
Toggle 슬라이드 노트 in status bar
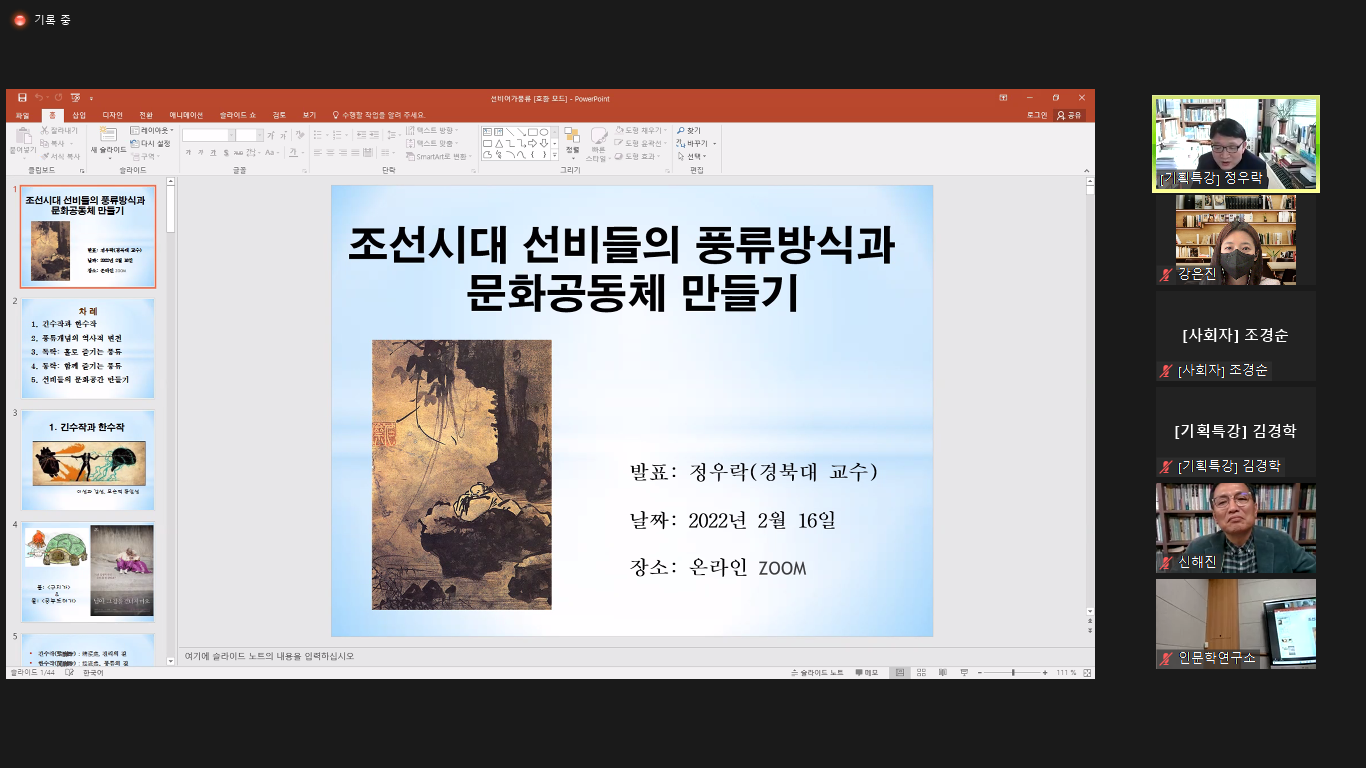tap(817, 673)
